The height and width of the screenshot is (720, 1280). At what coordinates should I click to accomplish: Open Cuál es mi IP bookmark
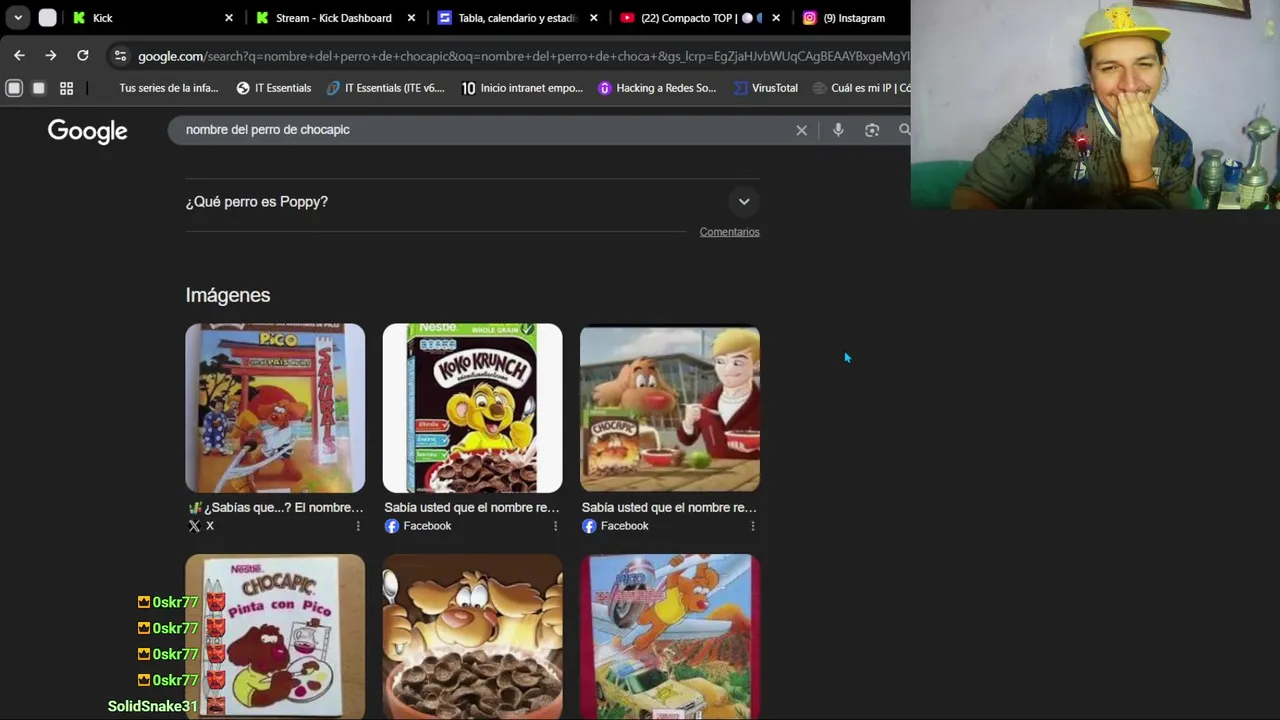tap(861, 88)
